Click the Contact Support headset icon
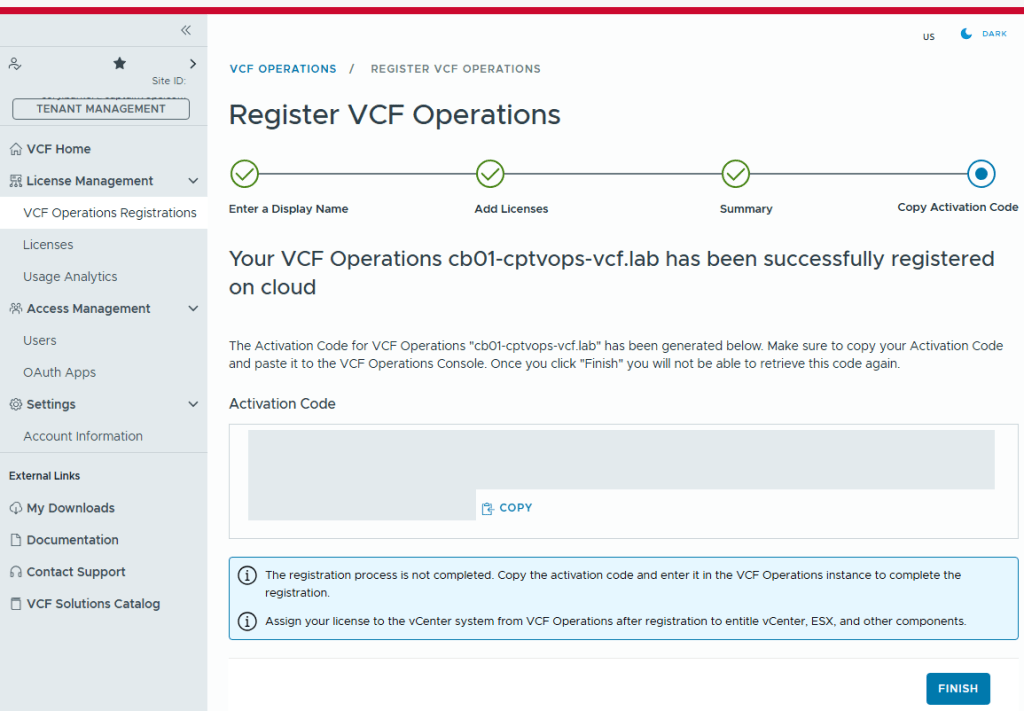This screenshot has height=711, width=1024. click(15, 572)
